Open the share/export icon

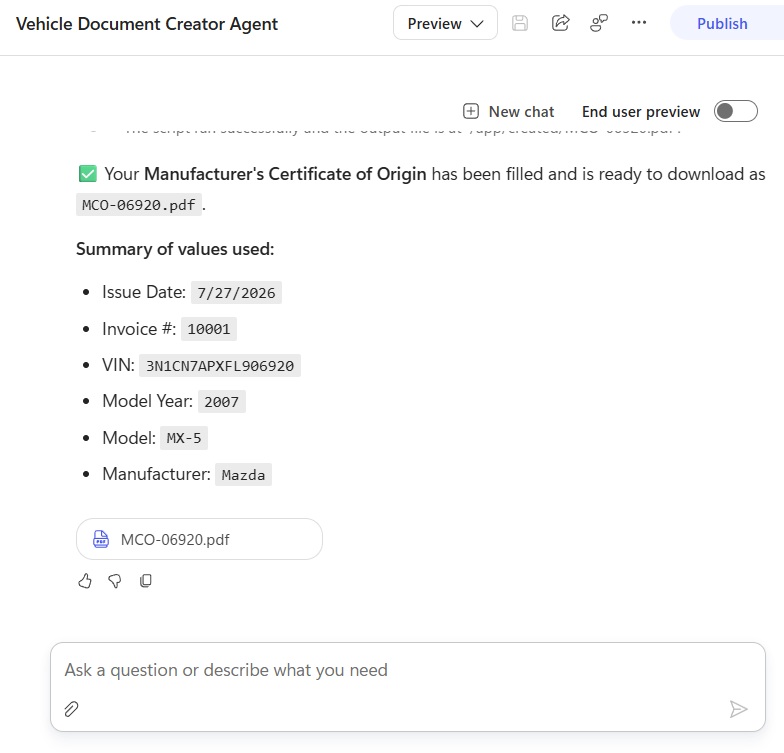tap(560, 23)
